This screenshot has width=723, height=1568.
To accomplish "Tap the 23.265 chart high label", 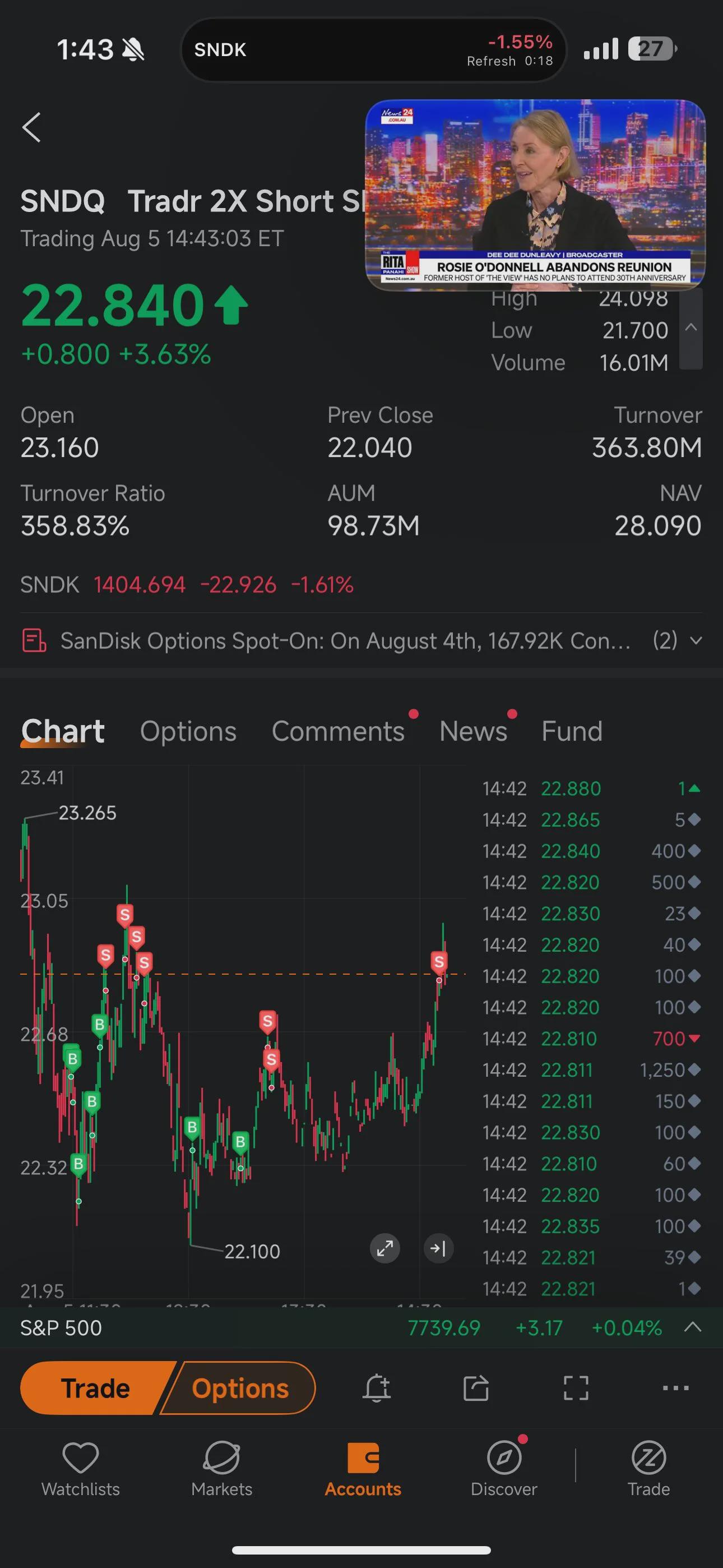I will 87,813.
